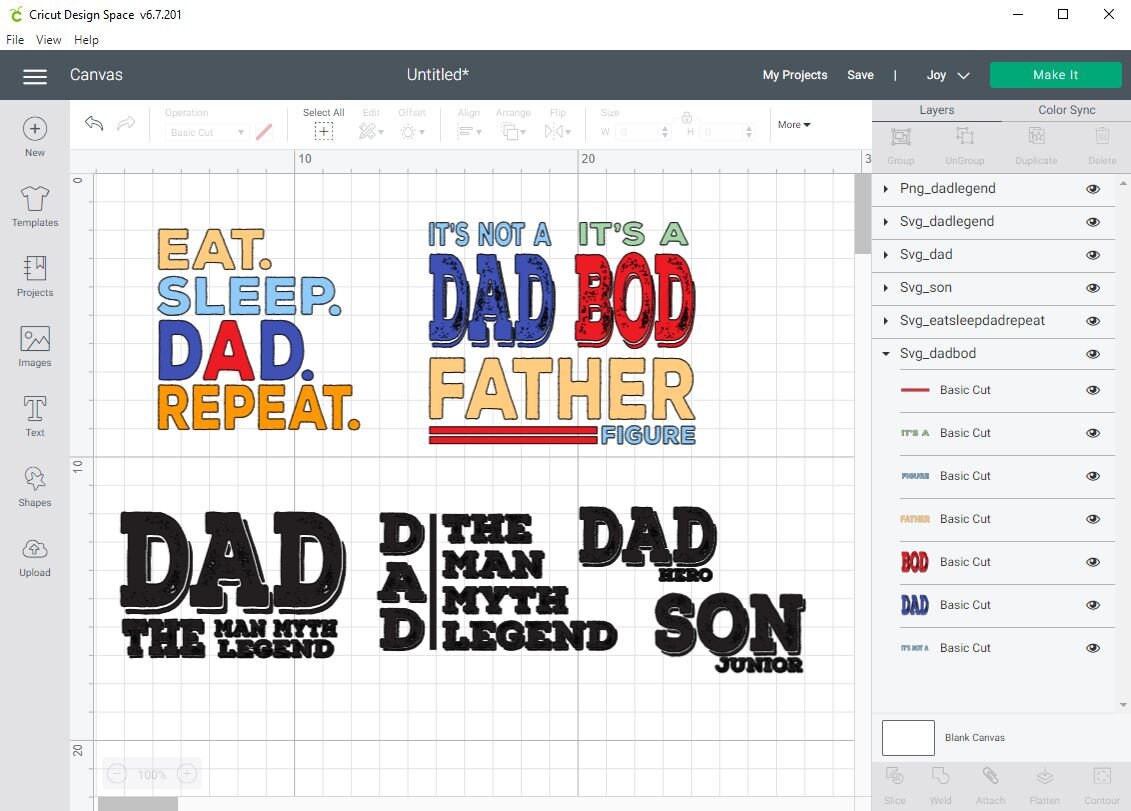
Task: Open the Images panel
Action: click(x=35, y=344)
